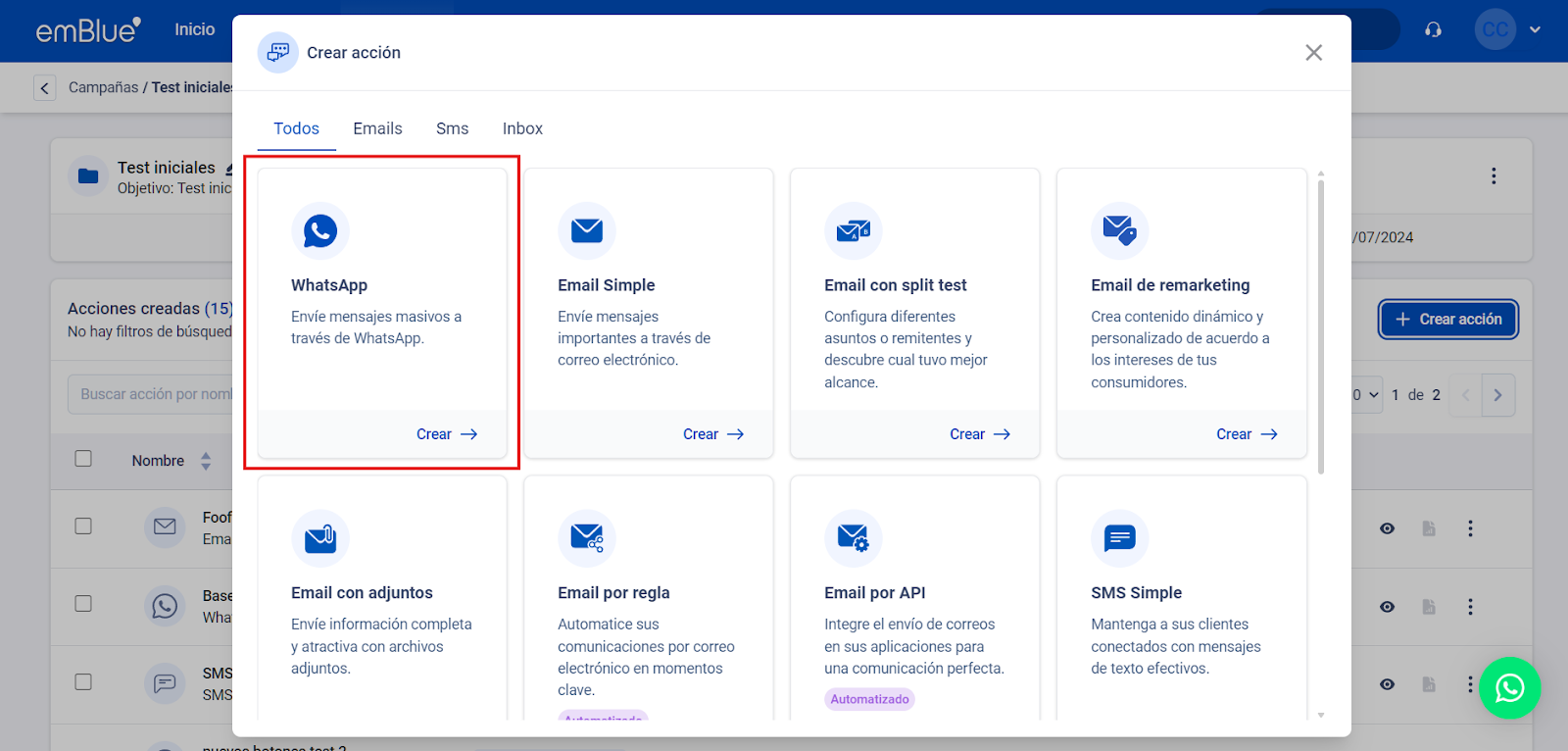Open the headset support icon
Screen dimensions: 1568x751
1433,30
